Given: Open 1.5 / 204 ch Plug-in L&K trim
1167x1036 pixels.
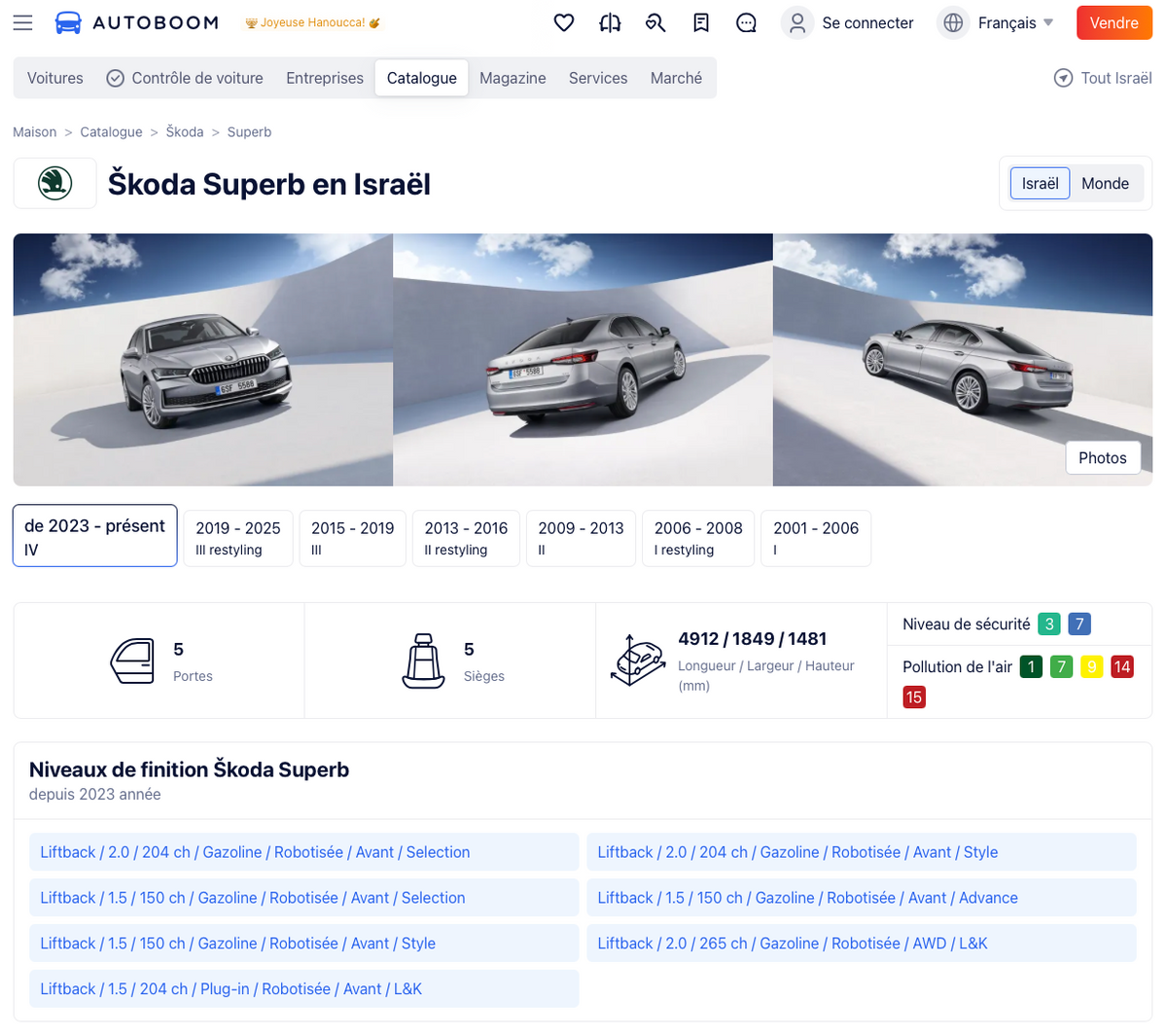Looking at the screenshot, I should pyautogui.click(x=303, y=989).
